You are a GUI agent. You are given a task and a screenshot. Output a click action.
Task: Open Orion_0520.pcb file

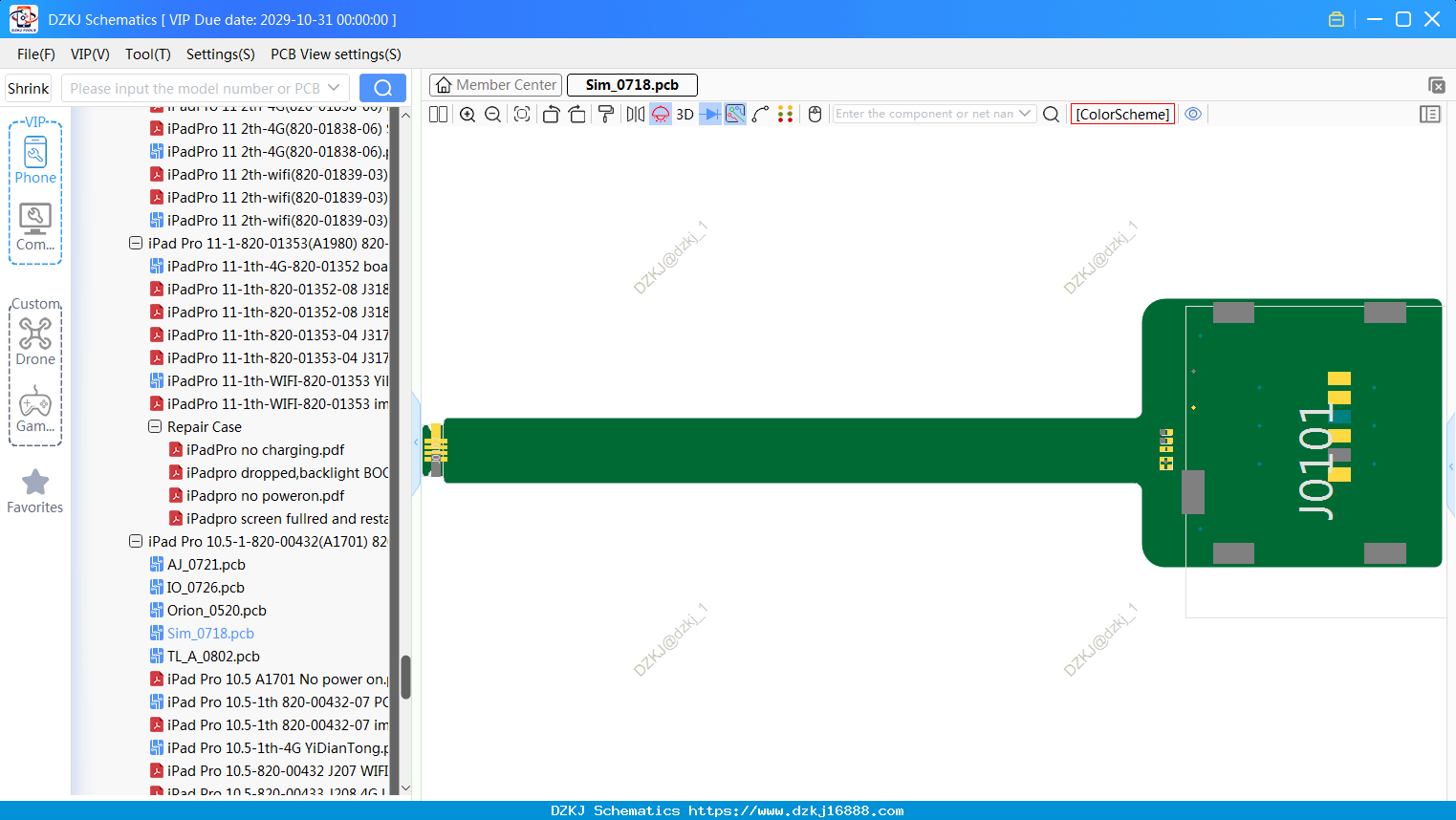tap(207, 611)
